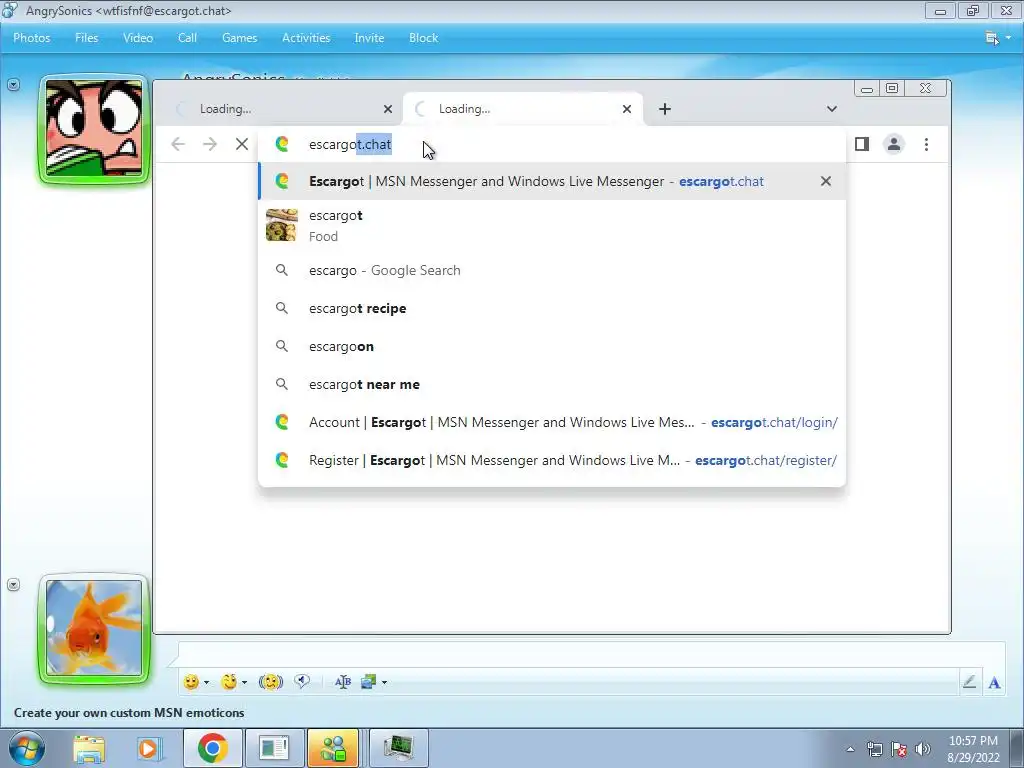Open the winks dropdown arrow
Screen dimensions: 1024x768
(244, 682)
